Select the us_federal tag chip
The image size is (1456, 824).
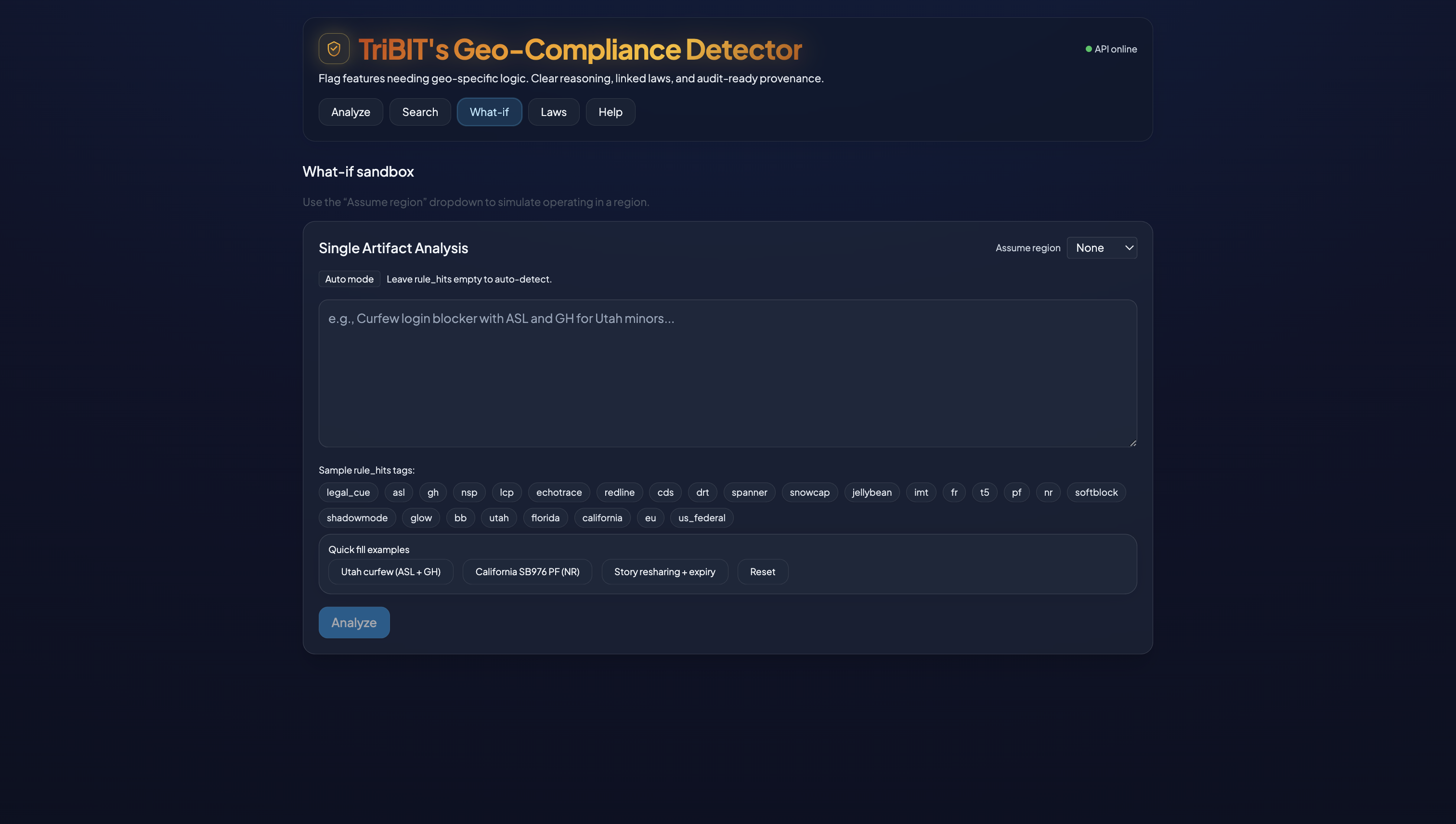[x=701, y=518]
